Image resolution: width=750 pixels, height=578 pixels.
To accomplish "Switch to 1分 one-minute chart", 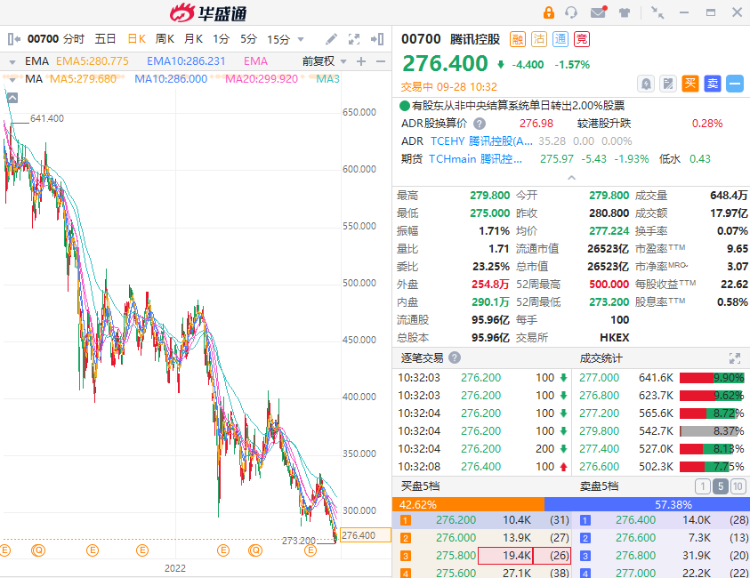I will (221, 39).
